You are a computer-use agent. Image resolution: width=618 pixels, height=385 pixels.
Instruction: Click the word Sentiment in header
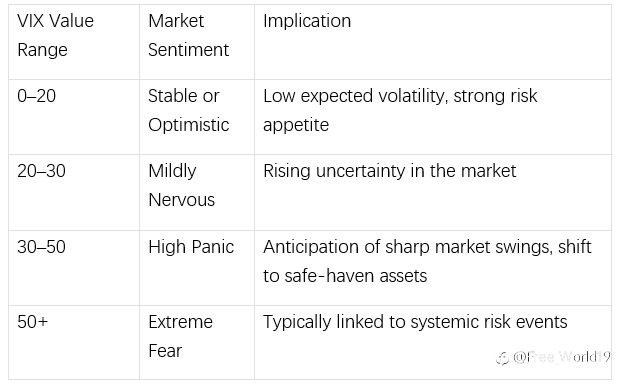click(x=188, y=50)
